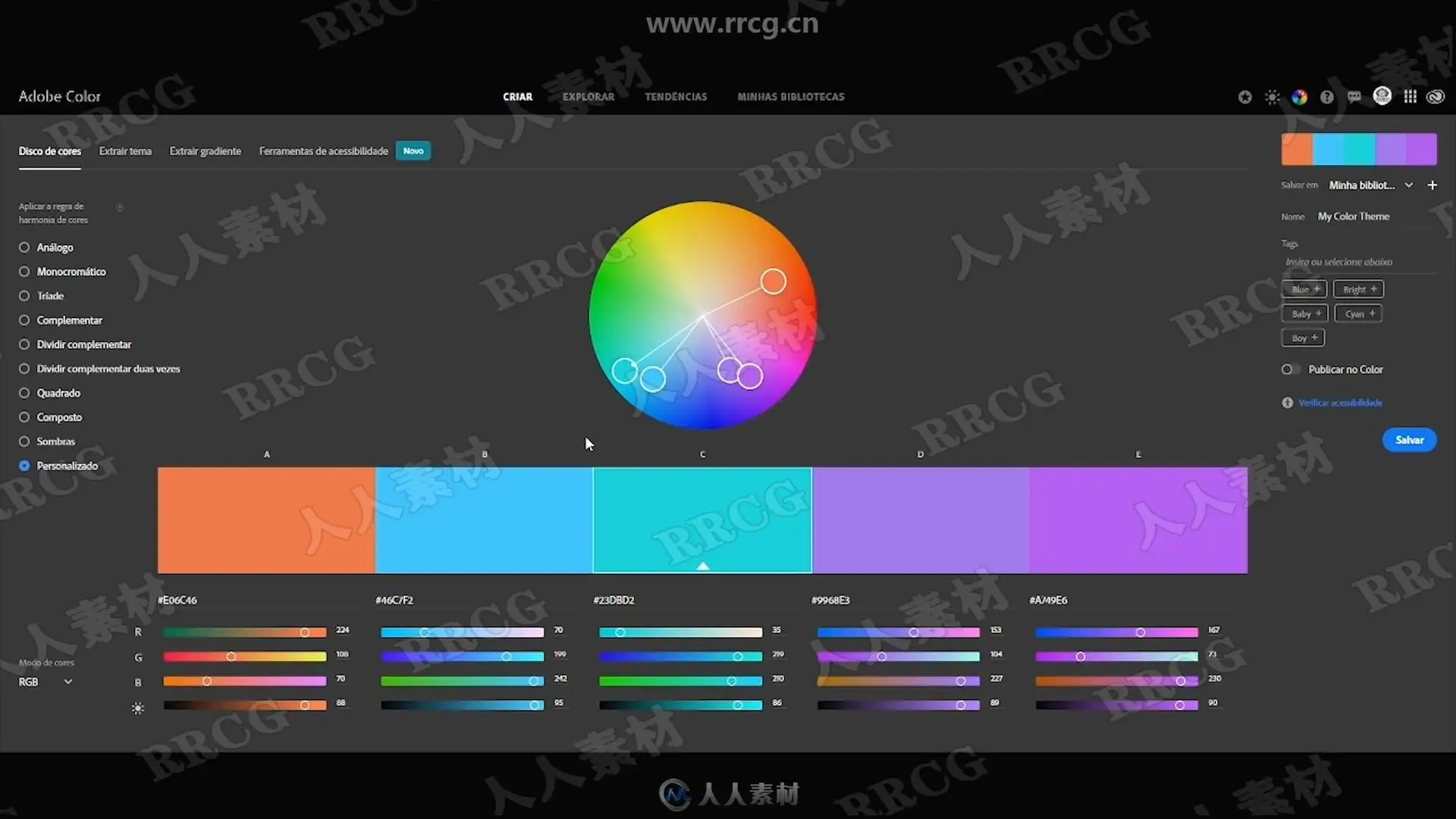The height and width of the screenshot is (819, 1456).
Task: Select the orange color swatch A
Action: click(266, 520)
